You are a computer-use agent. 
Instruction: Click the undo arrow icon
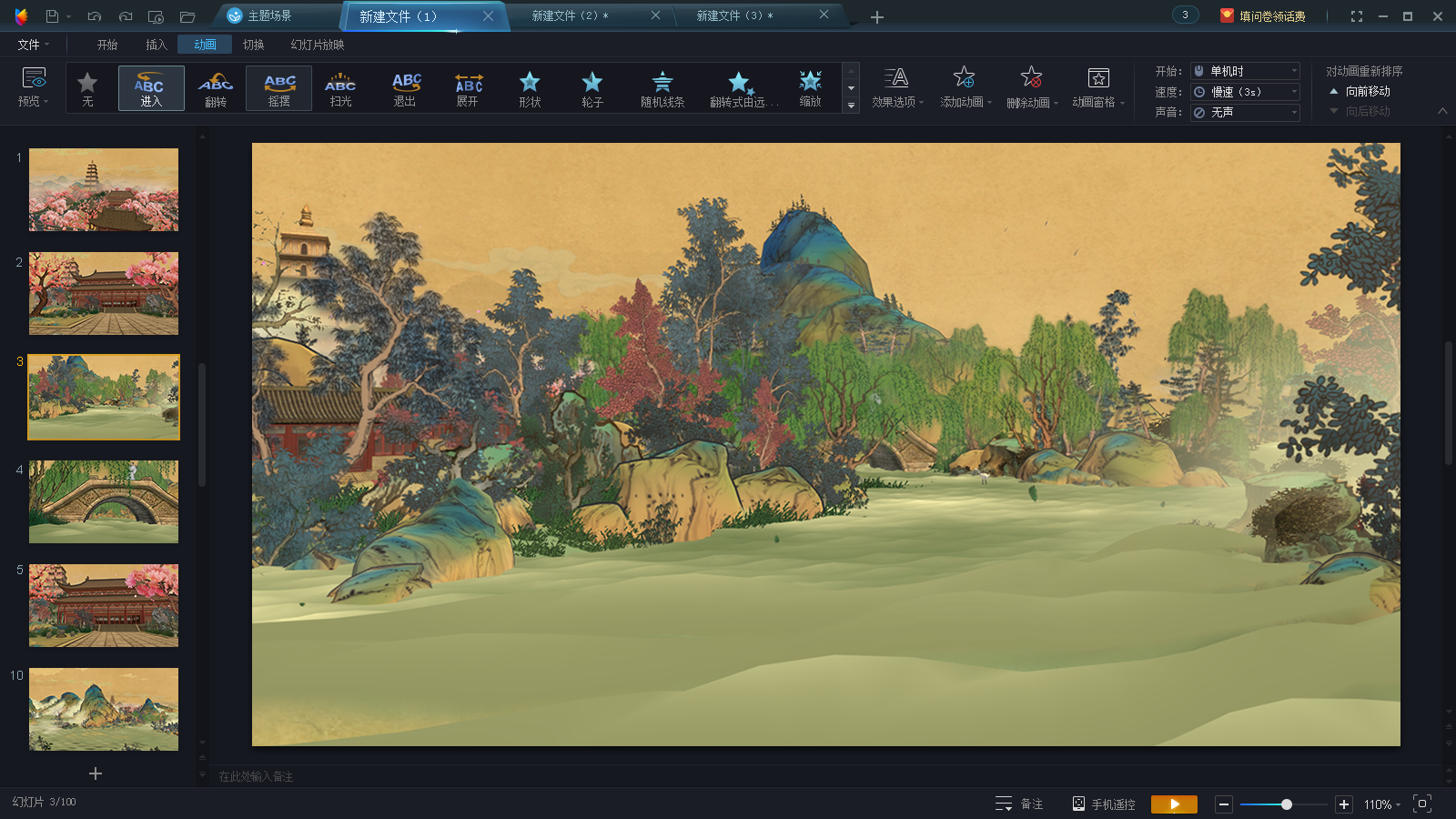[94, 16]
